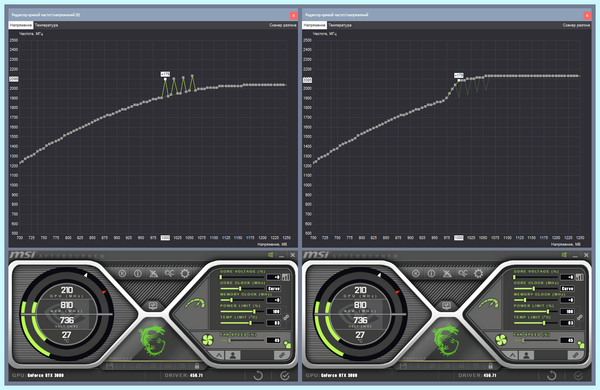Viewport: 600px width, 390px height.
Task: Open detached monitor icon in right Afterburner
Action: pos(447,305)
